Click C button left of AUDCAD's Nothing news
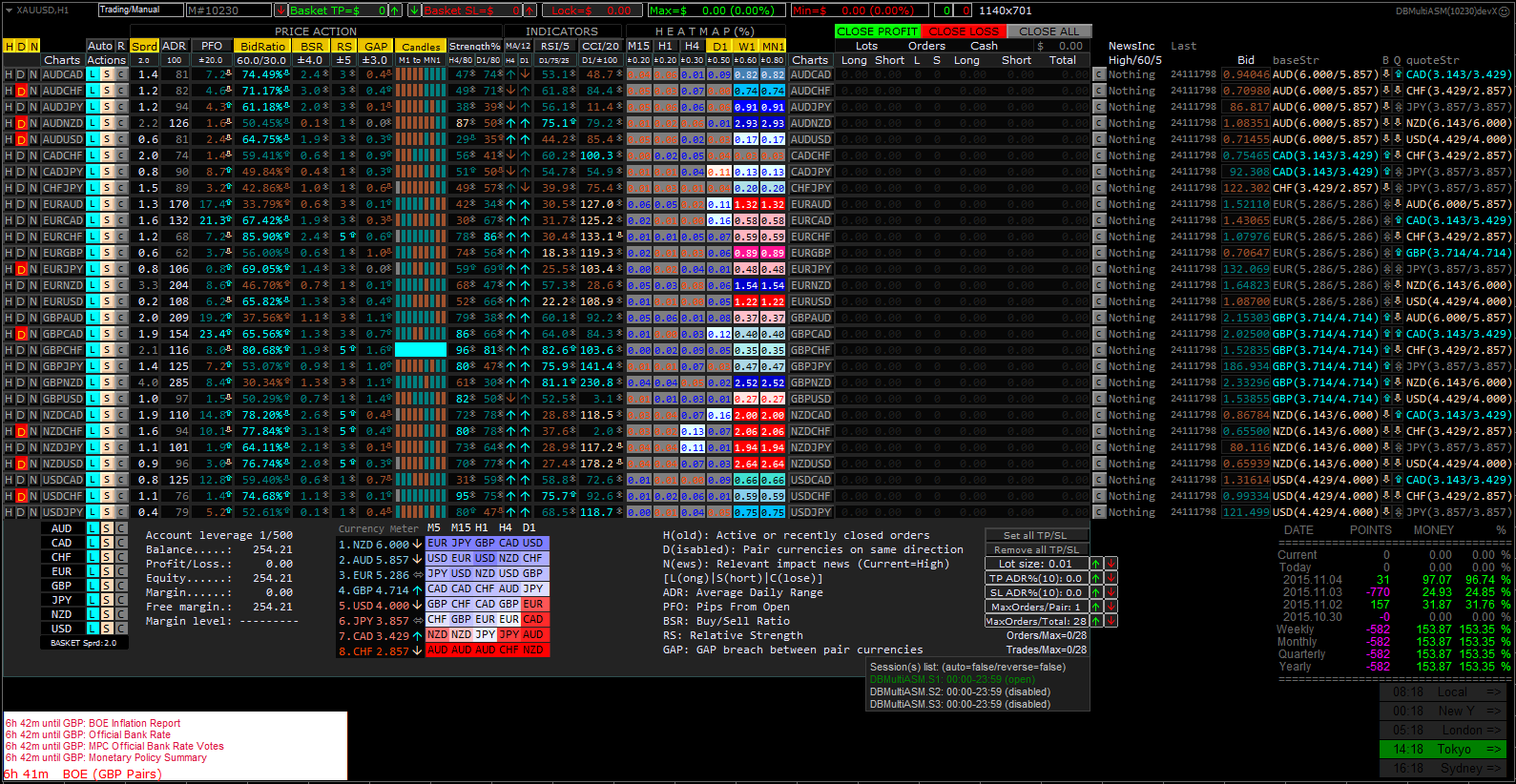1516x784 pixels. pyautogui.click(x=1099, y=74)
